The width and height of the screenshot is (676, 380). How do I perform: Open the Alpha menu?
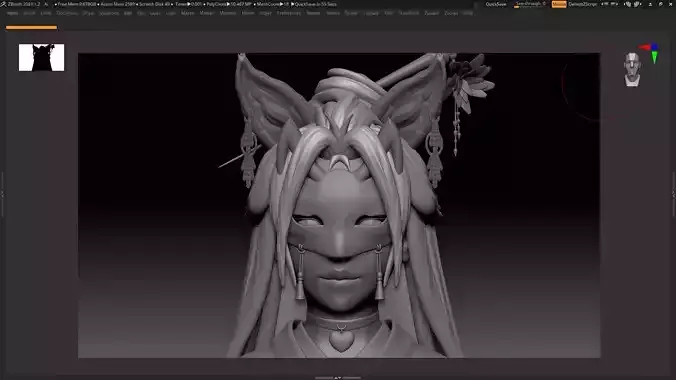coord(13,13)
